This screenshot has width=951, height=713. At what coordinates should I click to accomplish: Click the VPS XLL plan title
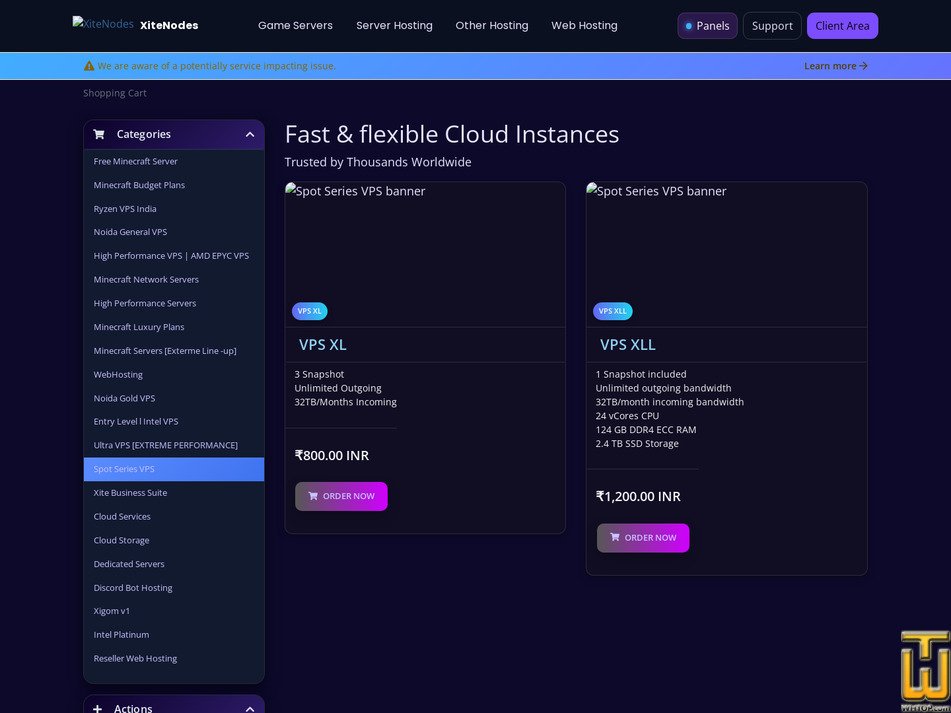tap(628, 344)
